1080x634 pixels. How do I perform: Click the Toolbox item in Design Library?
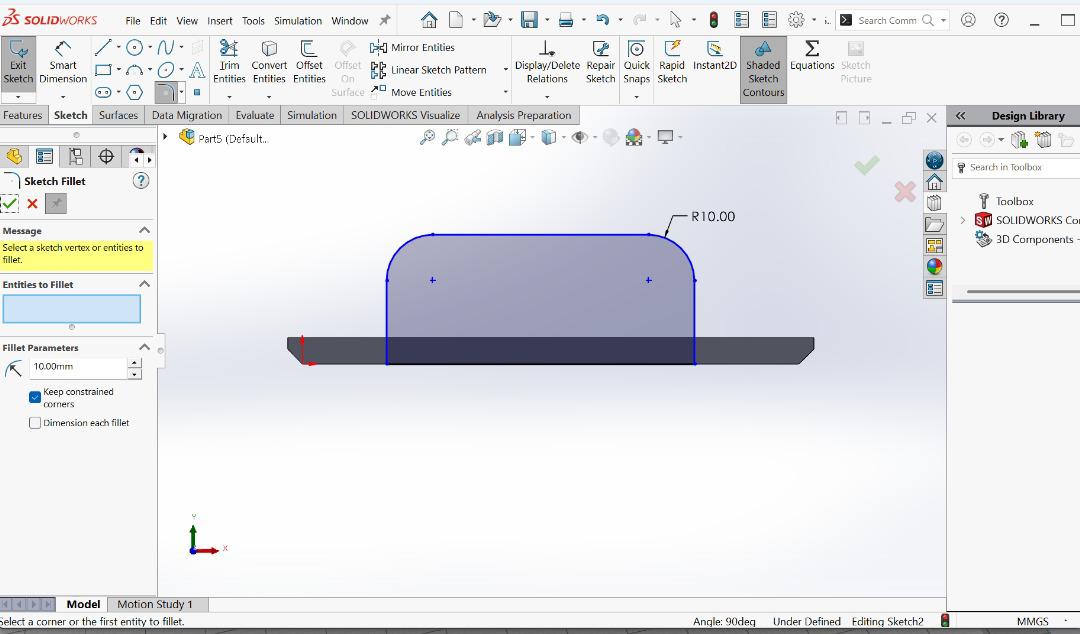(x=1014, y=201)
